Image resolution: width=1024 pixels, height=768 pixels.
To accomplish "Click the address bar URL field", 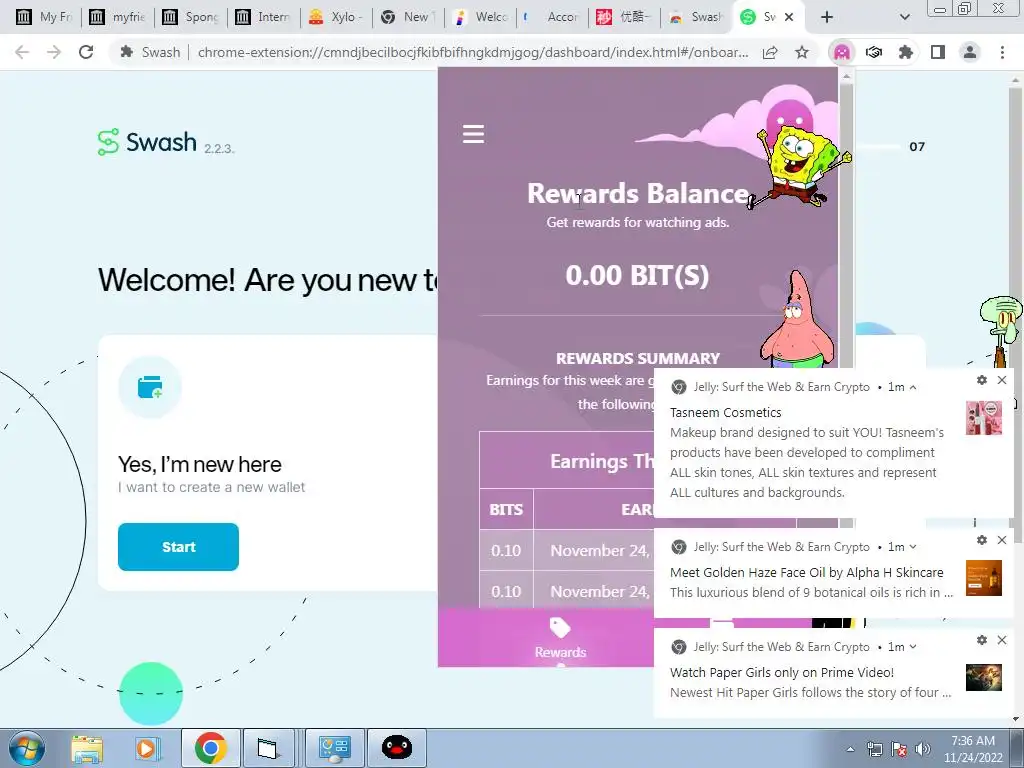I will 473,52.
